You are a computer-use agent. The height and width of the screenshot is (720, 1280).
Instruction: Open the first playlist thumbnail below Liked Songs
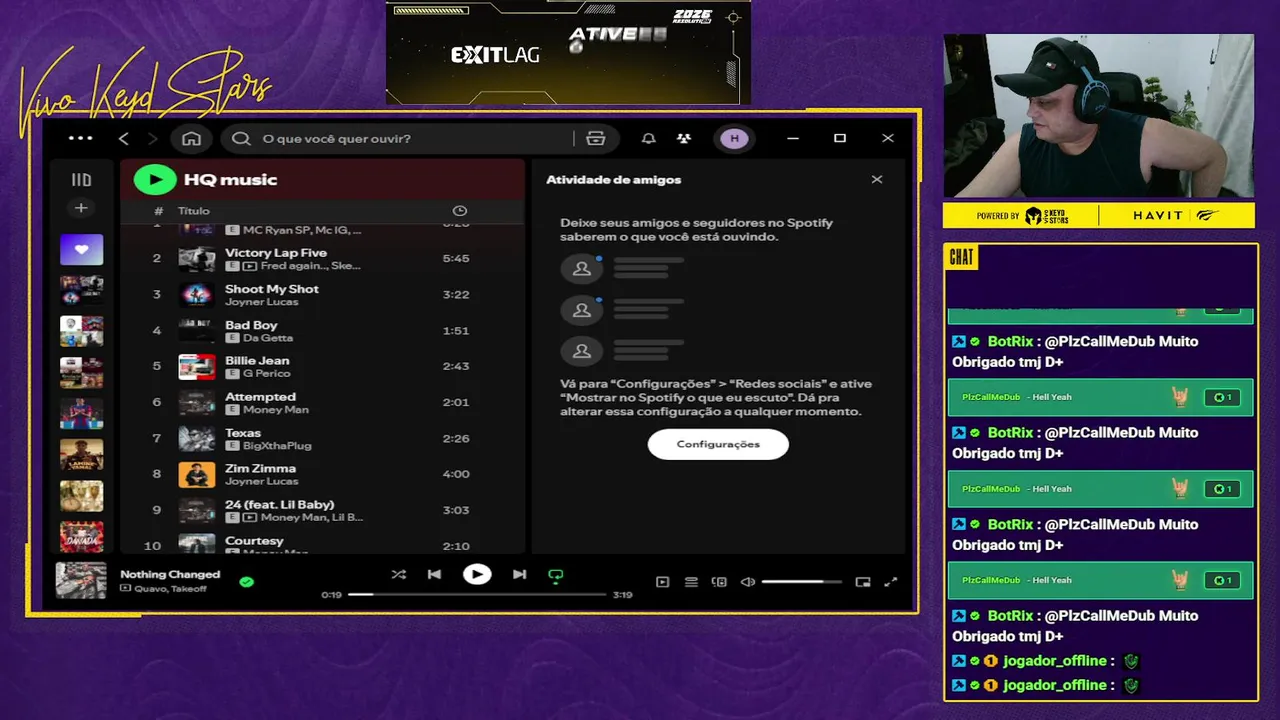pos(81,290)
